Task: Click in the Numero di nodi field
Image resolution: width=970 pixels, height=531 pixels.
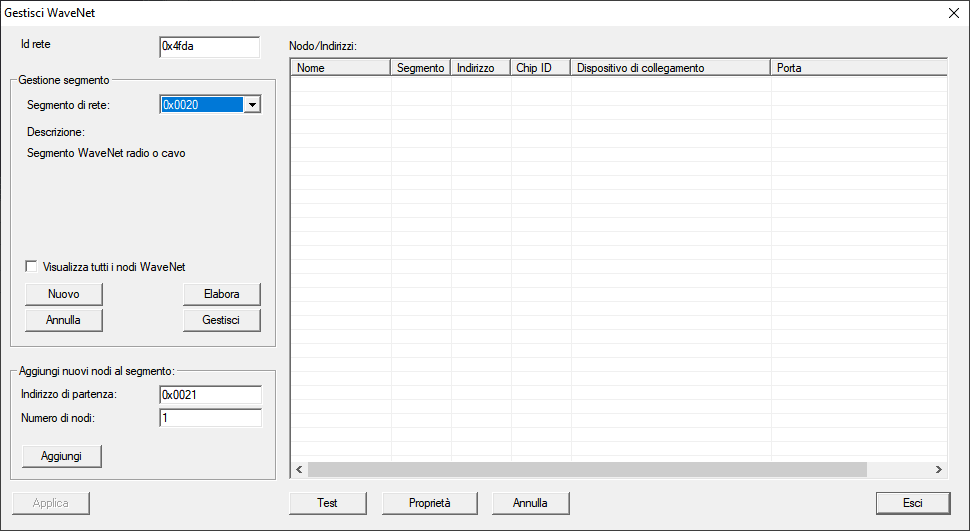Action: point(210,418)
